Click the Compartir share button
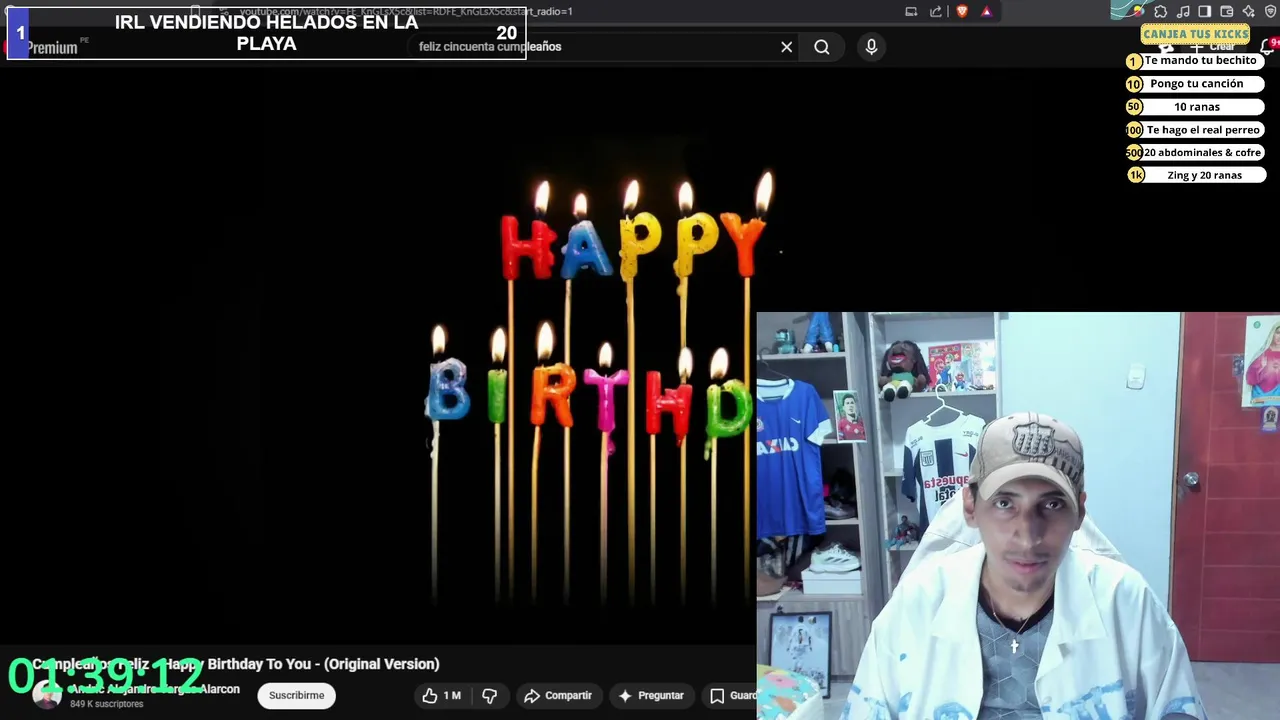 (558, 696)
